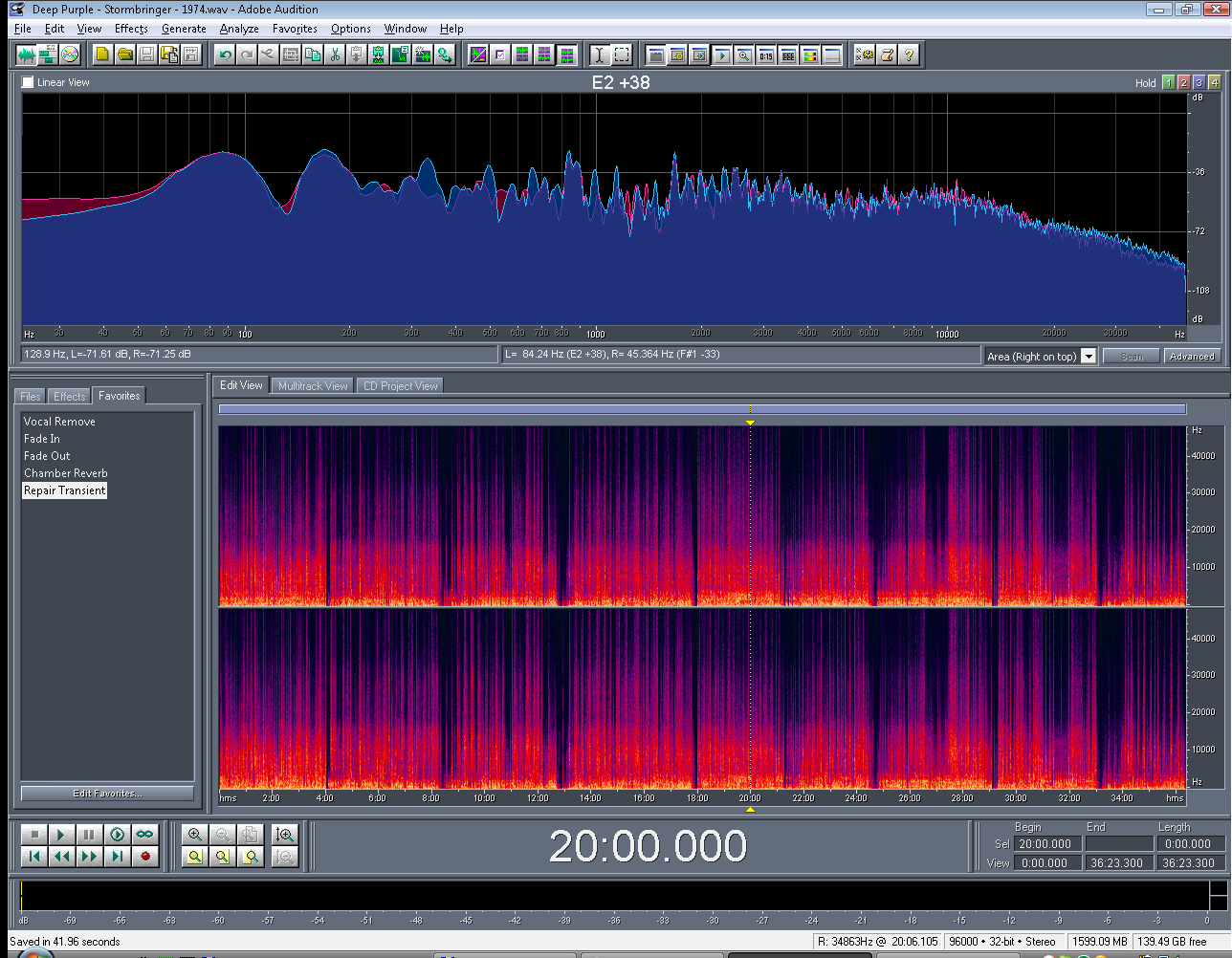Toggle Hold button 4
Image resolution: width=1232 pixels, height=958 pixels.
point(1214,82)
